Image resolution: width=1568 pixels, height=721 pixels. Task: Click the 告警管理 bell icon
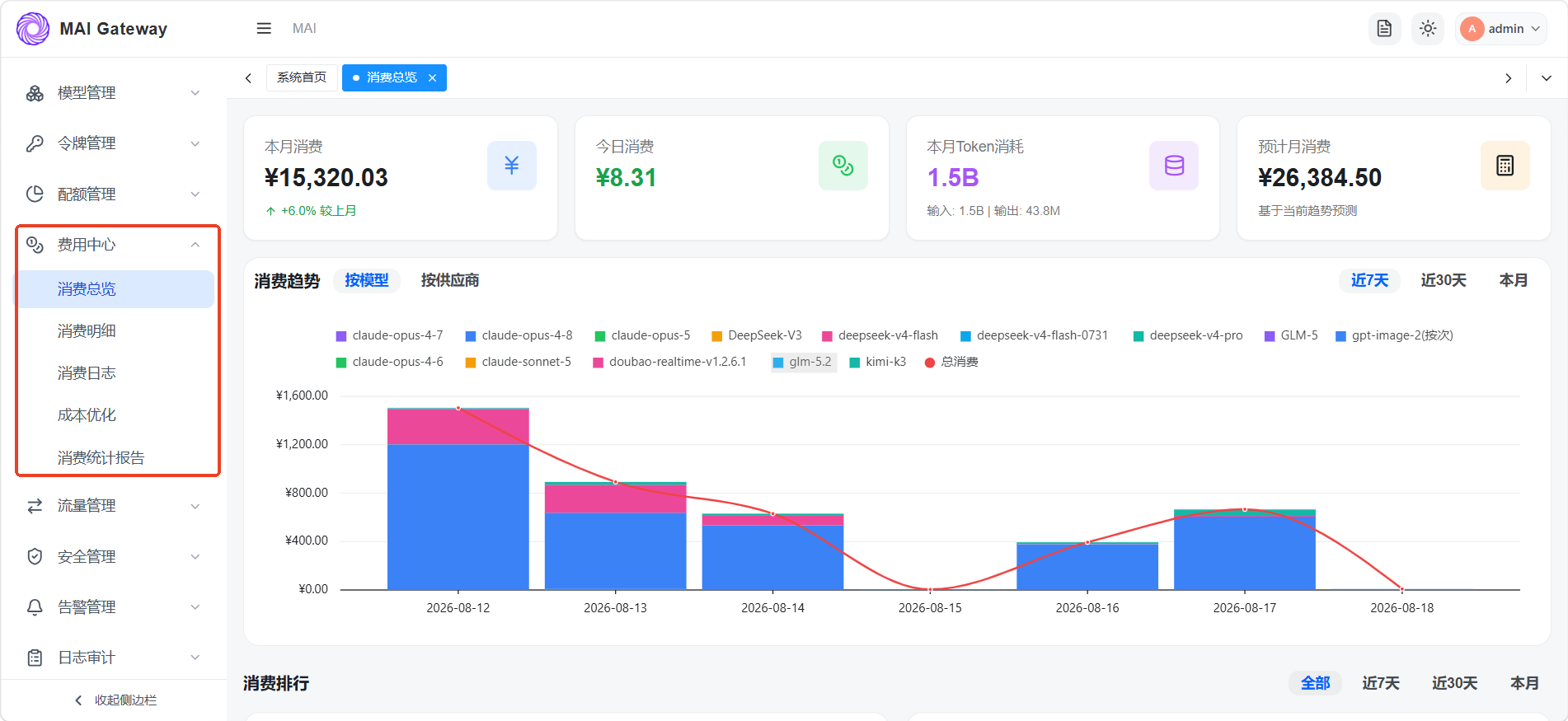click(35, 607)
